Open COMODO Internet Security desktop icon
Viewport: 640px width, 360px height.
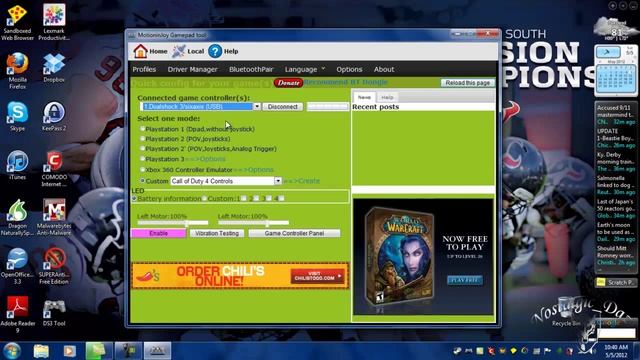tap(54, 168)
